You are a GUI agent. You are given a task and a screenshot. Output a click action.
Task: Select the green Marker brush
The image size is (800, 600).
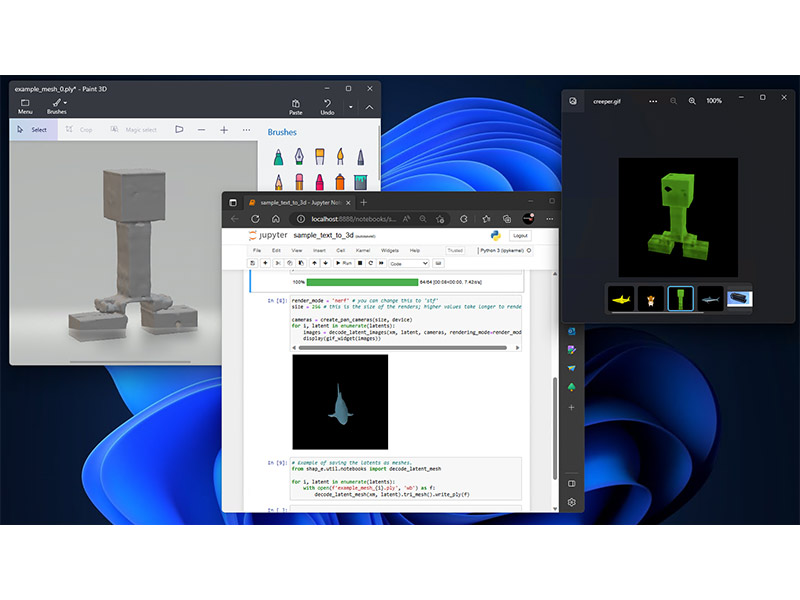coord(278,157)
